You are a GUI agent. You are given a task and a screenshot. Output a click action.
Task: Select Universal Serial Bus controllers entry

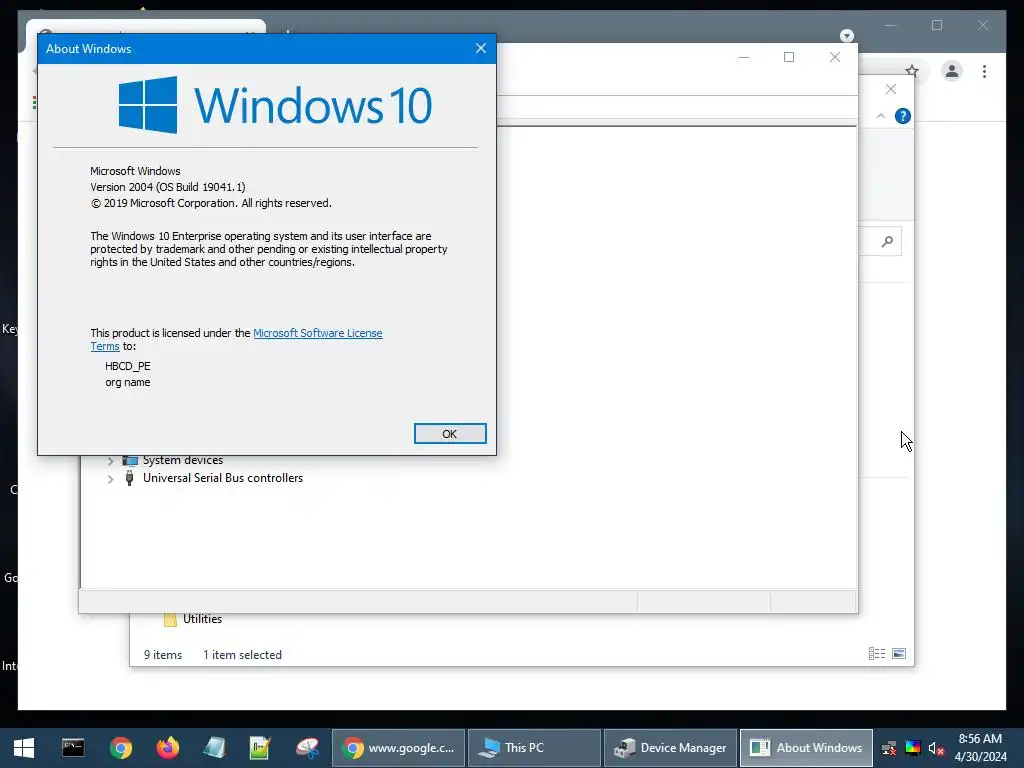tap(223, 478)
